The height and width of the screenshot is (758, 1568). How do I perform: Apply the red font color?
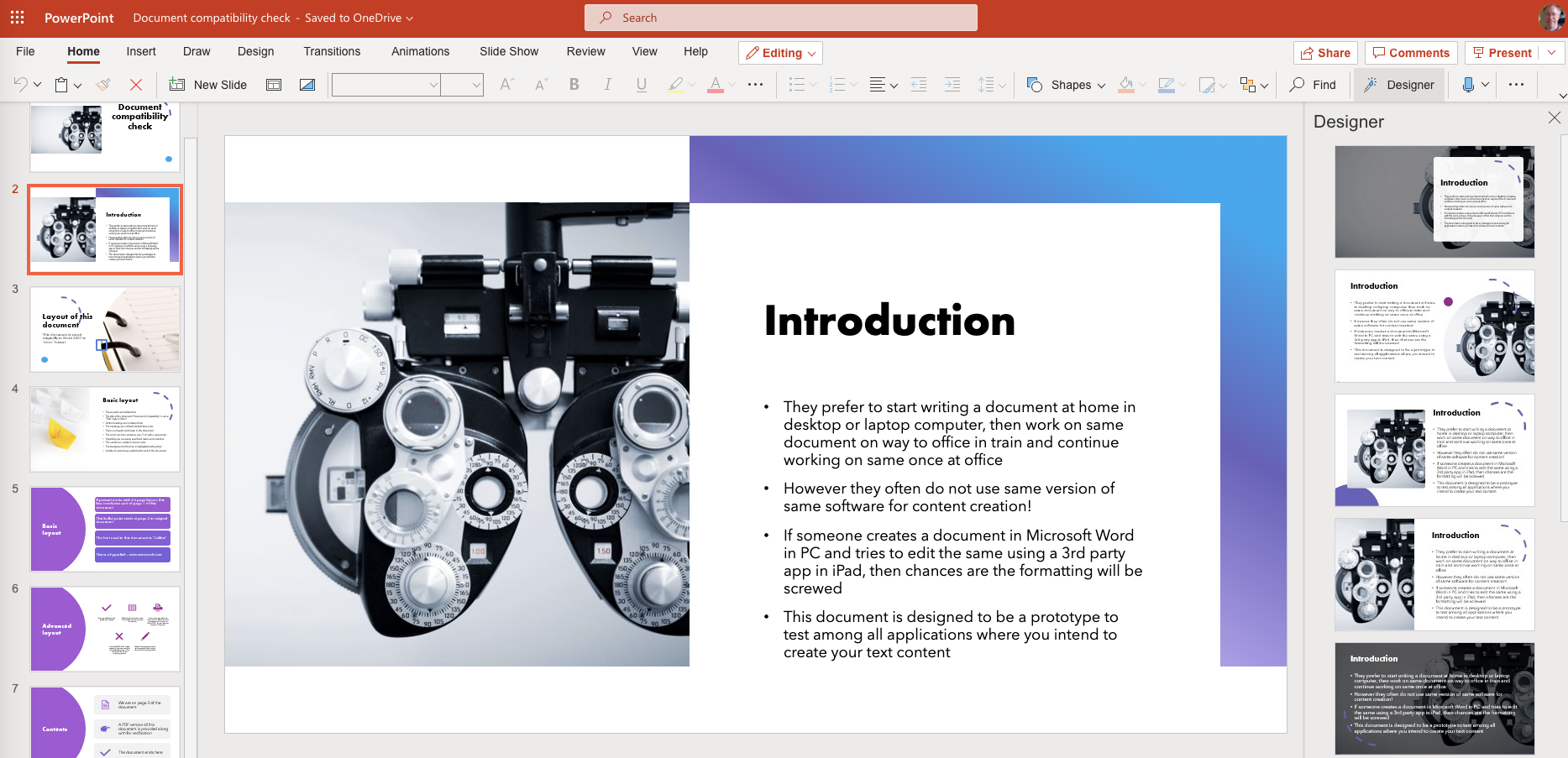[x=716, y=84]
